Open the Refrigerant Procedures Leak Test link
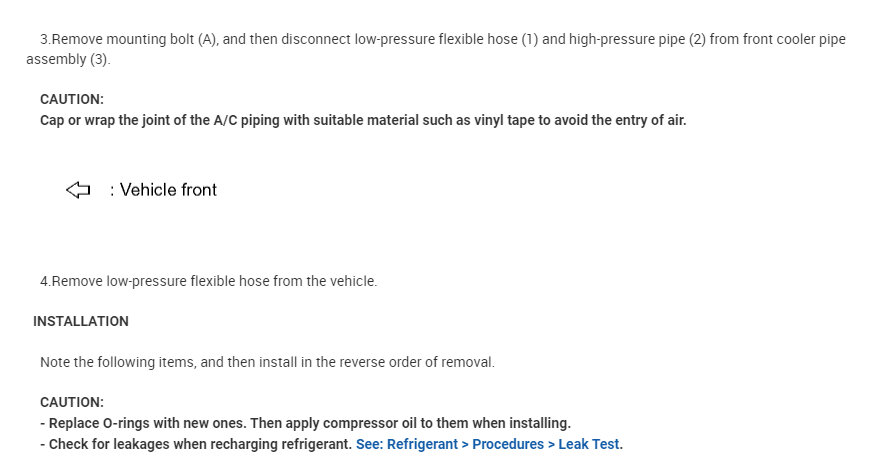Viewport: 873px width, 475px height. [x=488, y=444]
